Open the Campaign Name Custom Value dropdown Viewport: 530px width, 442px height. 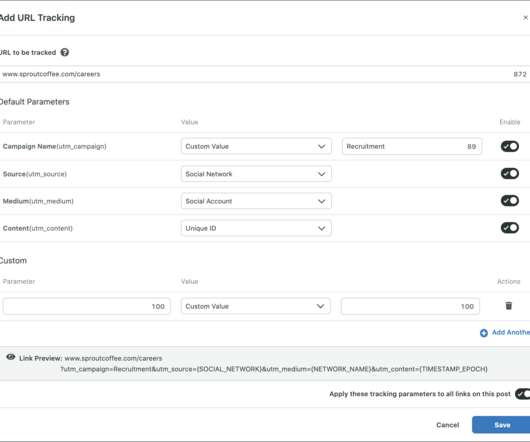pos(256,146)
